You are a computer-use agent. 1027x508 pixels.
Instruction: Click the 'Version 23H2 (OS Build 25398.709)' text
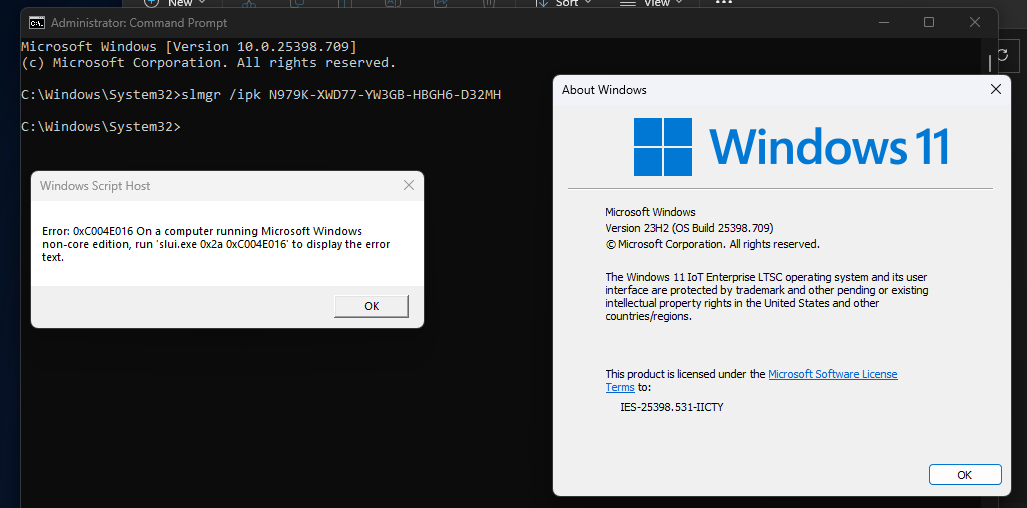click(689, 228)
